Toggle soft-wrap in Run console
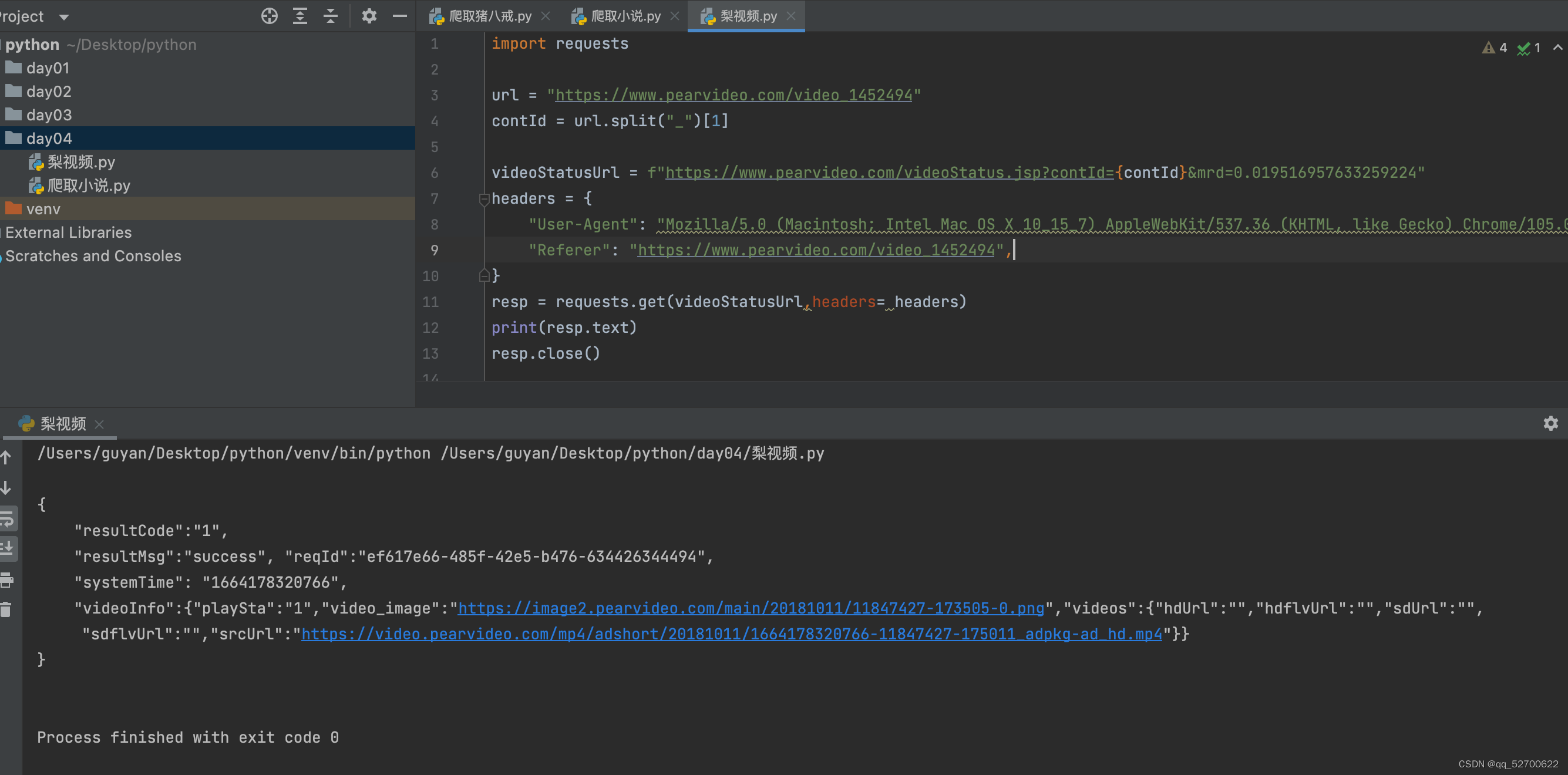Image resolution: width=1568 pixels, height=775 pixels. 7,518
